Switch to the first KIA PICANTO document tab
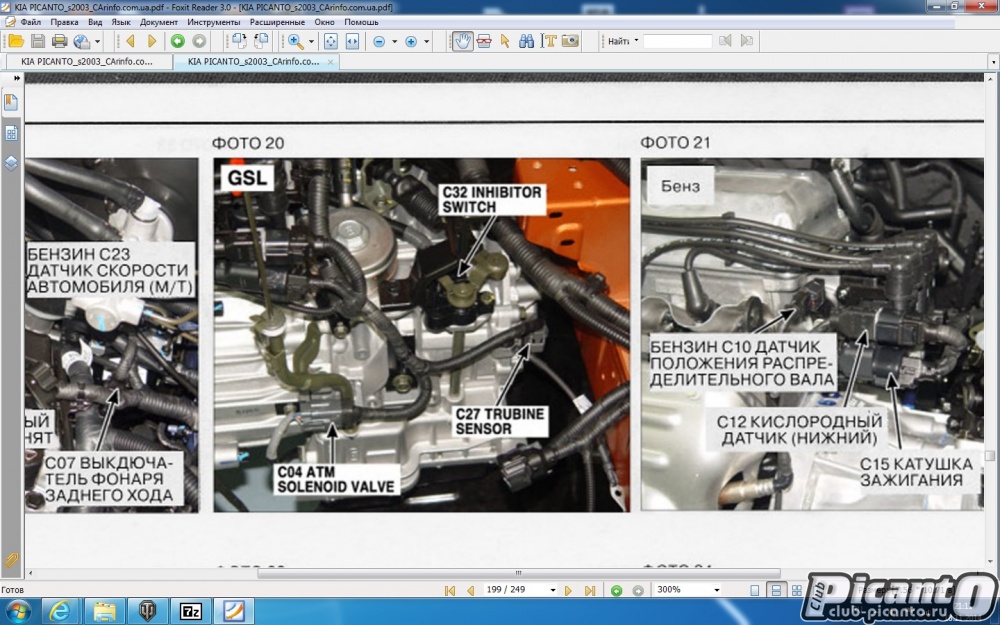Screen dimensions: 1000x625 [88, 62]
